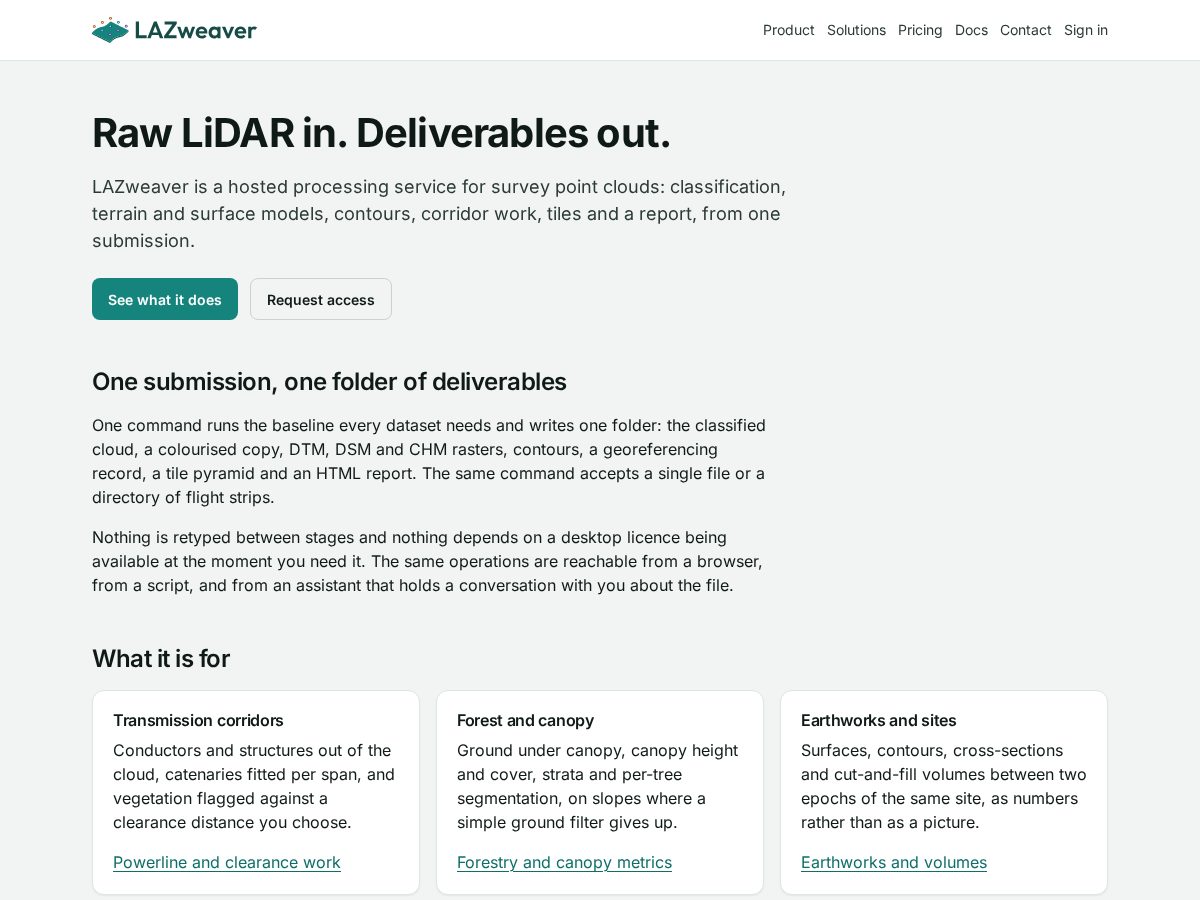This screenshot has height=900, width=1200.
Task: Click the Conductors and structures card description
Action: [256, 786]
